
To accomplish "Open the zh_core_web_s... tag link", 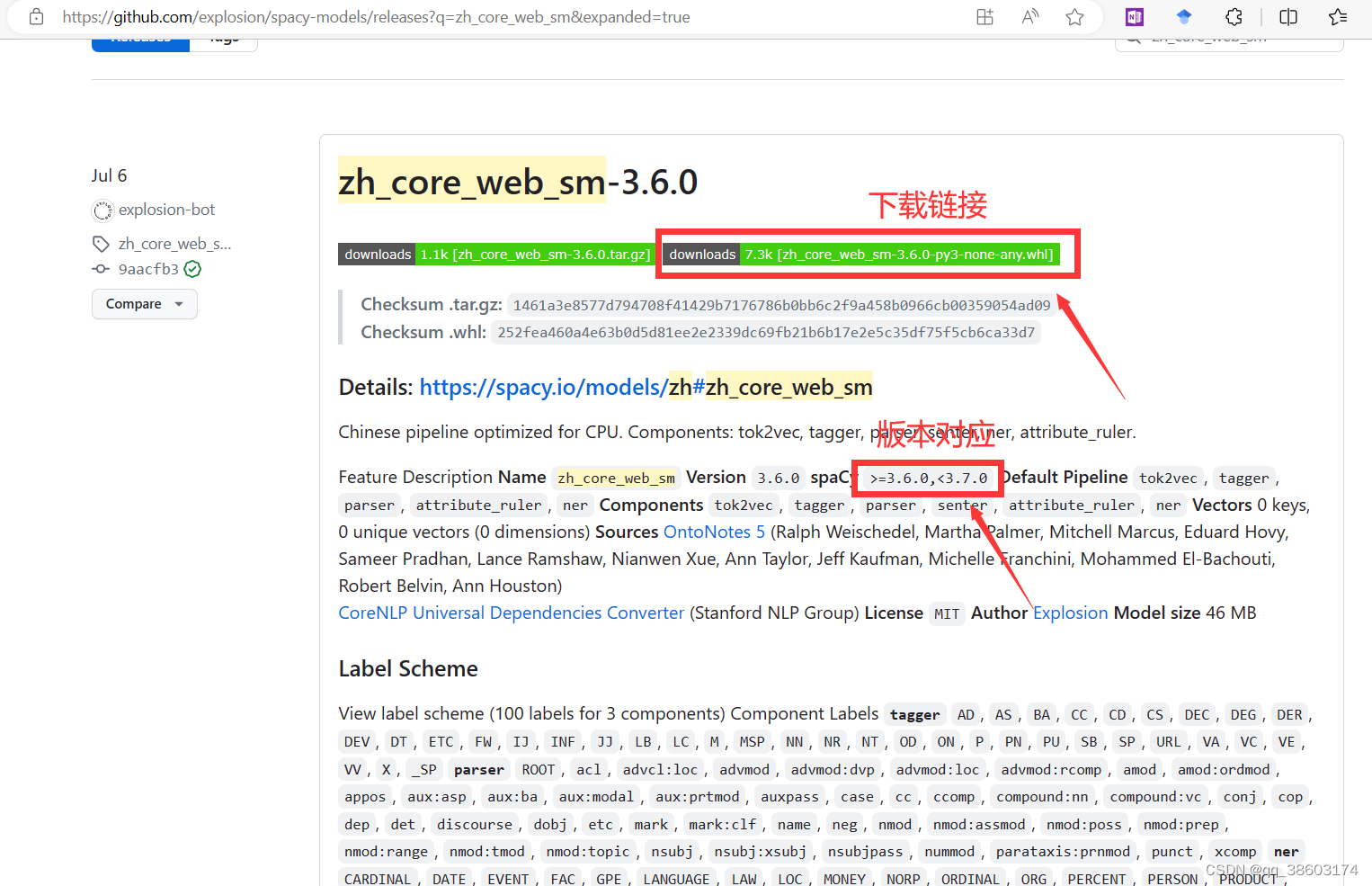I will click(x=174, y=244).
